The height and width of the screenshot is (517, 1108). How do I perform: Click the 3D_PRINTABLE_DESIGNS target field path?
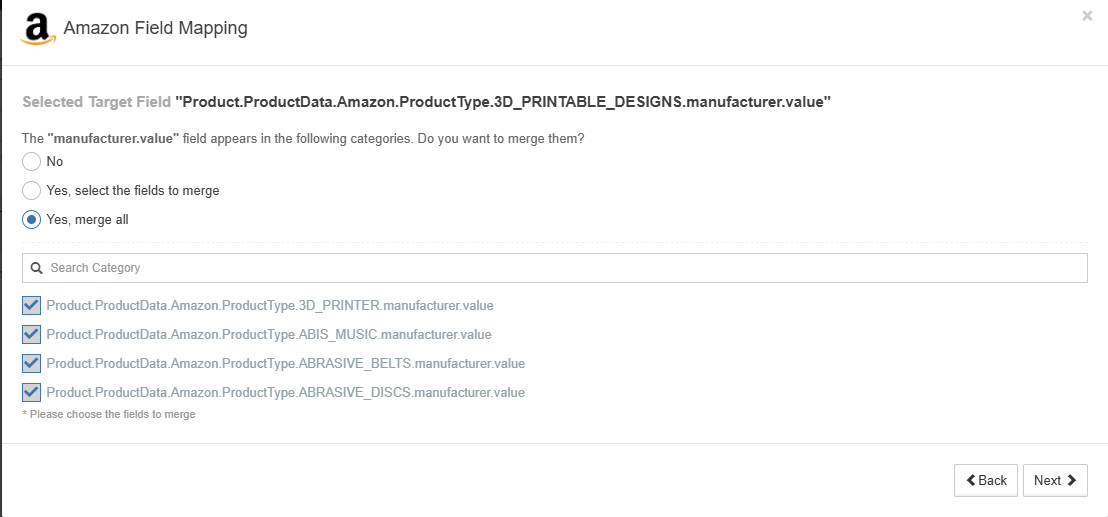pos(503,102)
